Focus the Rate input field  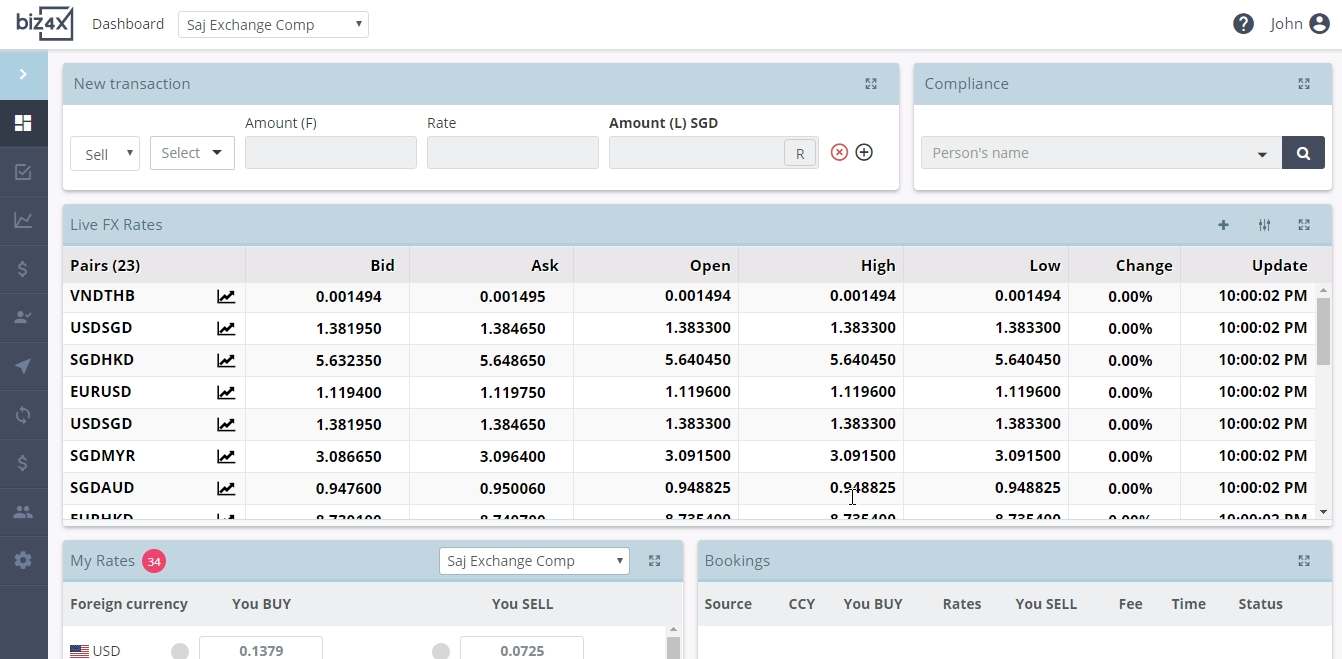point(513,153)
